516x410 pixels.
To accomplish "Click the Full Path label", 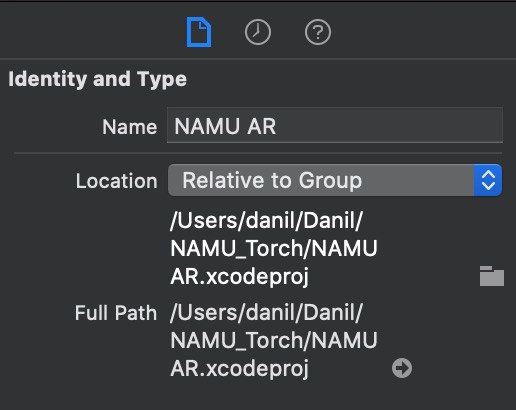I will (x=116, y=313).
